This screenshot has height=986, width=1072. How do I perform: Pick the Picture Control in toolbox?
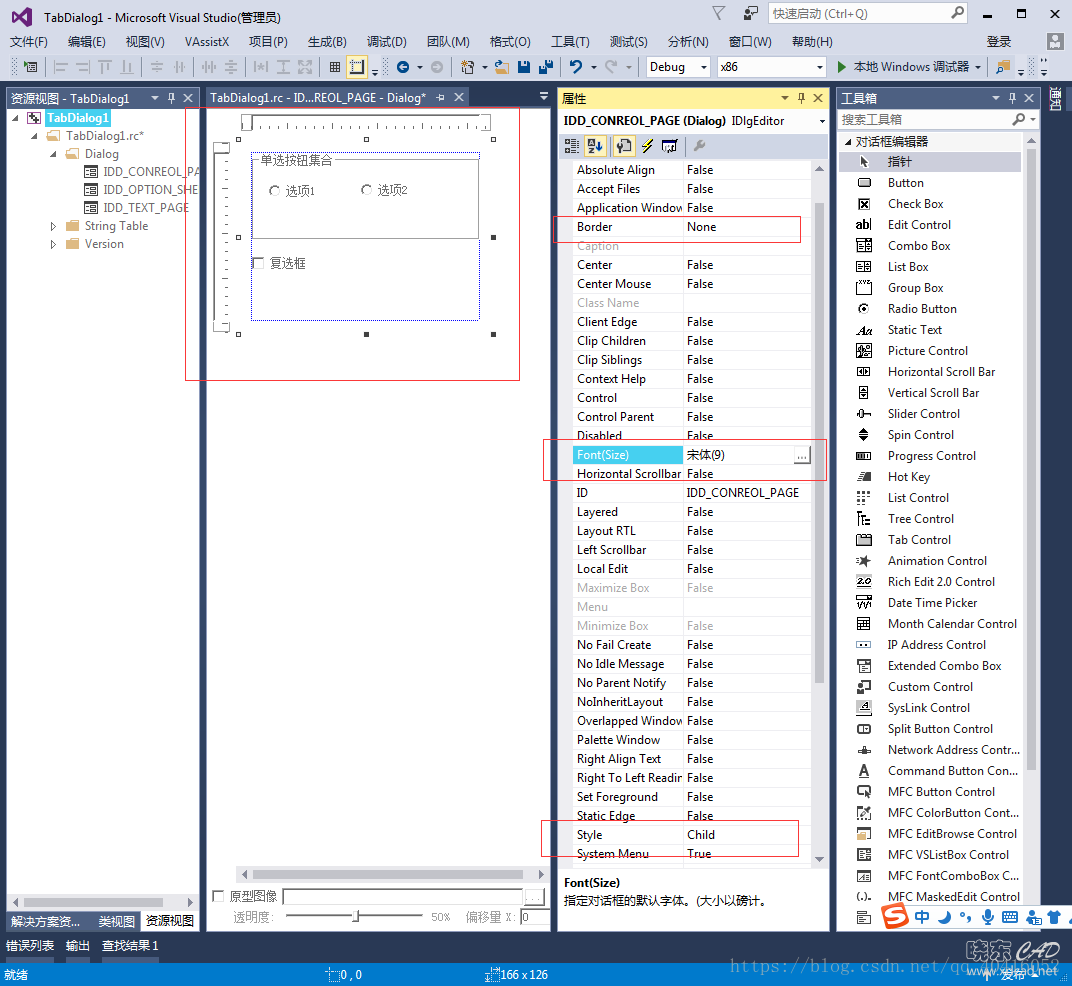(x=930, y=351)
